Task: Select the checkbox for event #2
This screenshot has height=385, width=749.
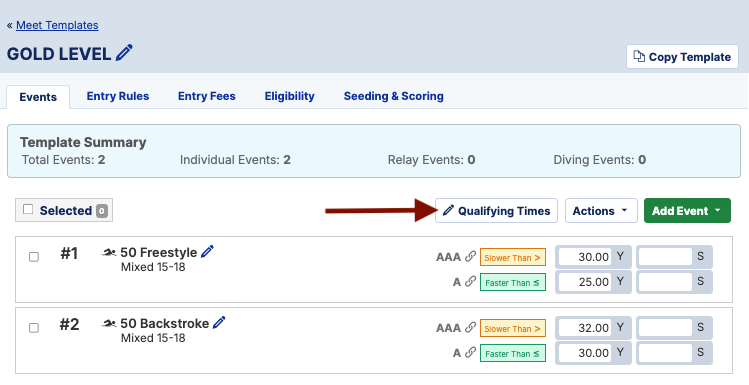Action: (x=34, y=328)
